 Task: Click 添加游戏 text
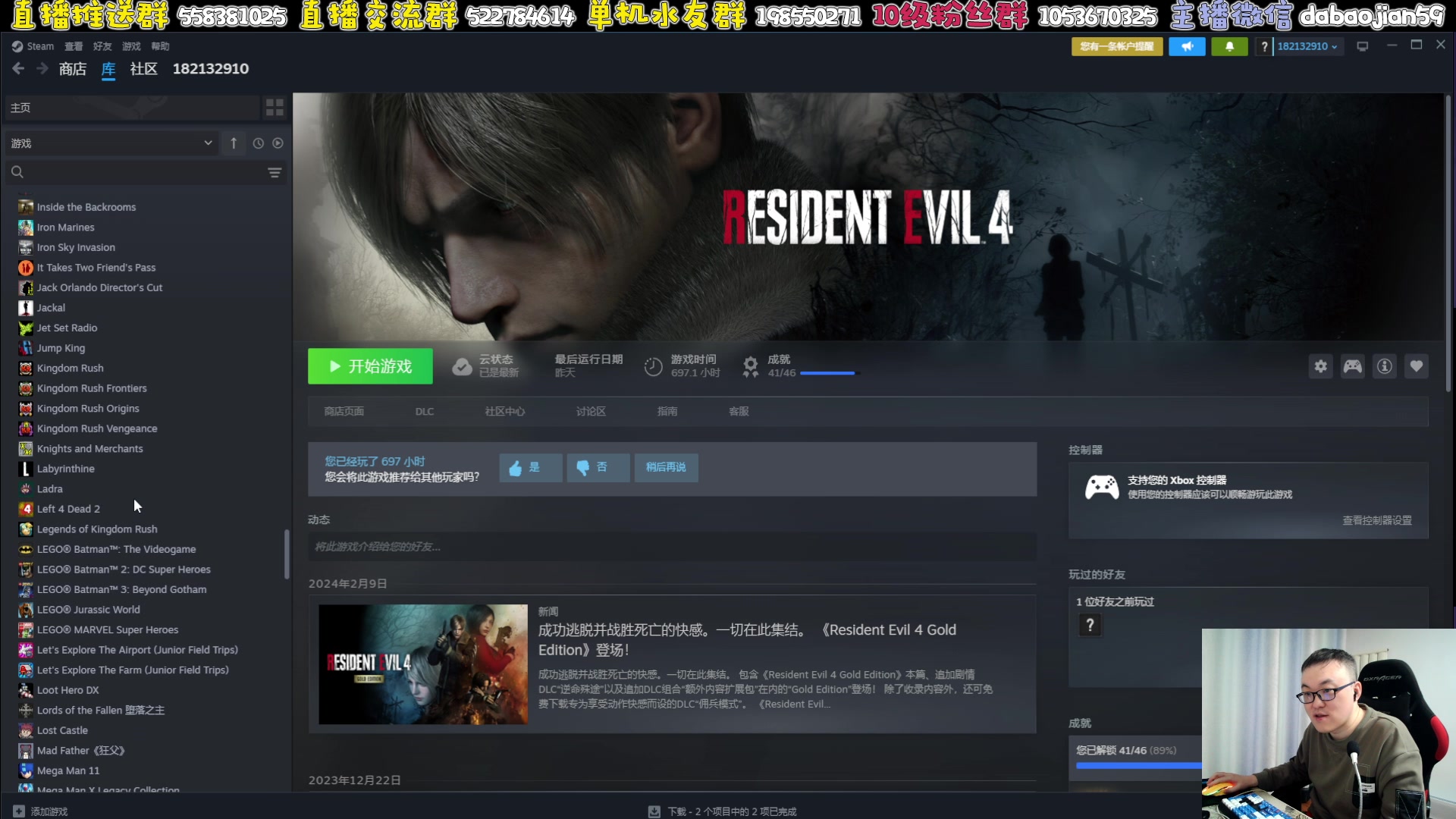(49, 811)
